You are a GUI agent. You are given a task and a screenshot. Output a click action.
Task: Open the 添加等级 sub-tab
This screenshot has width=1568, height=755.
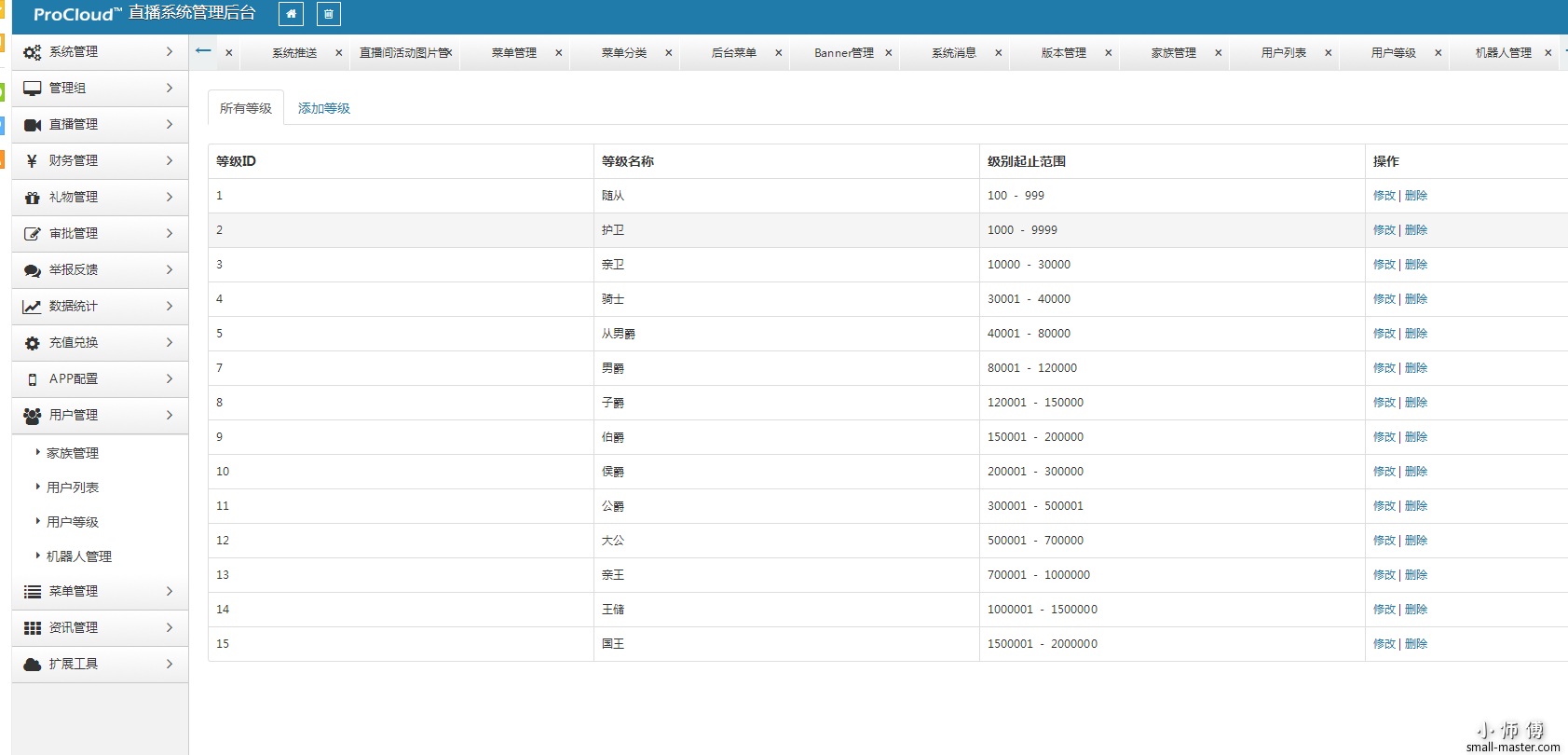coord(324,108)
